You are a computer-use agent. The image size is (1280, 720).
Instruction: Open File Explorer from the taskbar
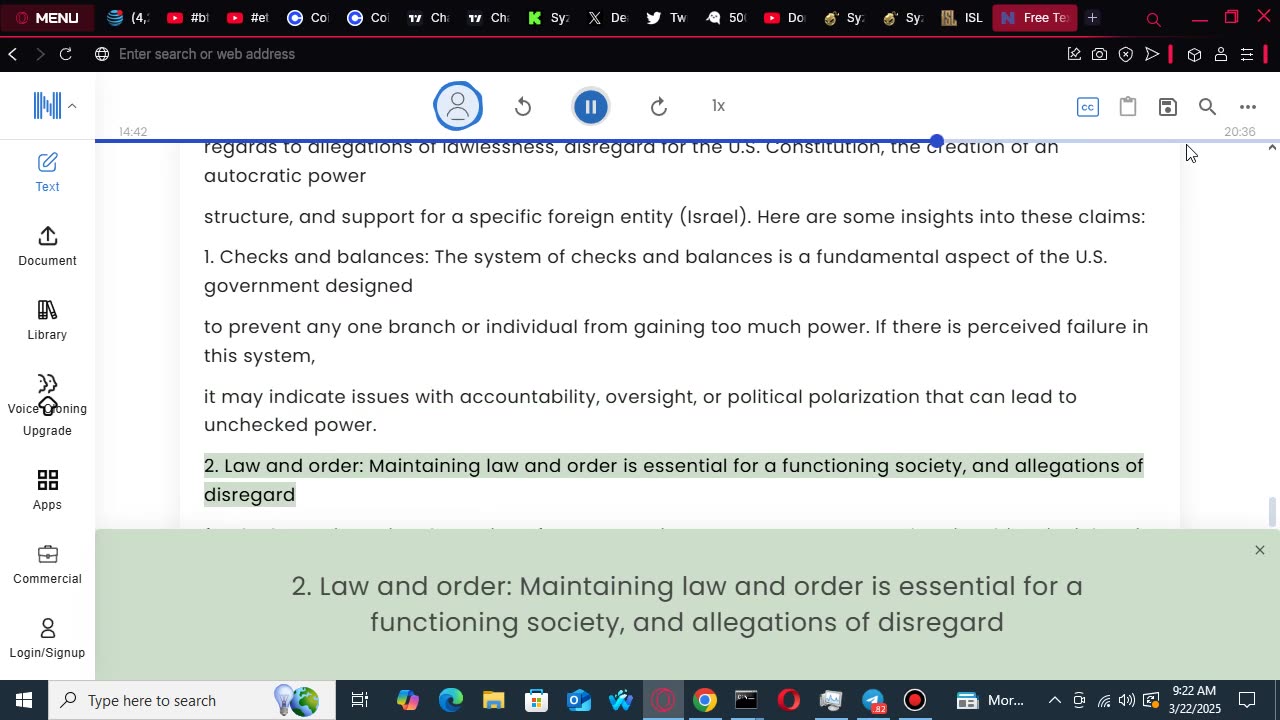point(494,700)
